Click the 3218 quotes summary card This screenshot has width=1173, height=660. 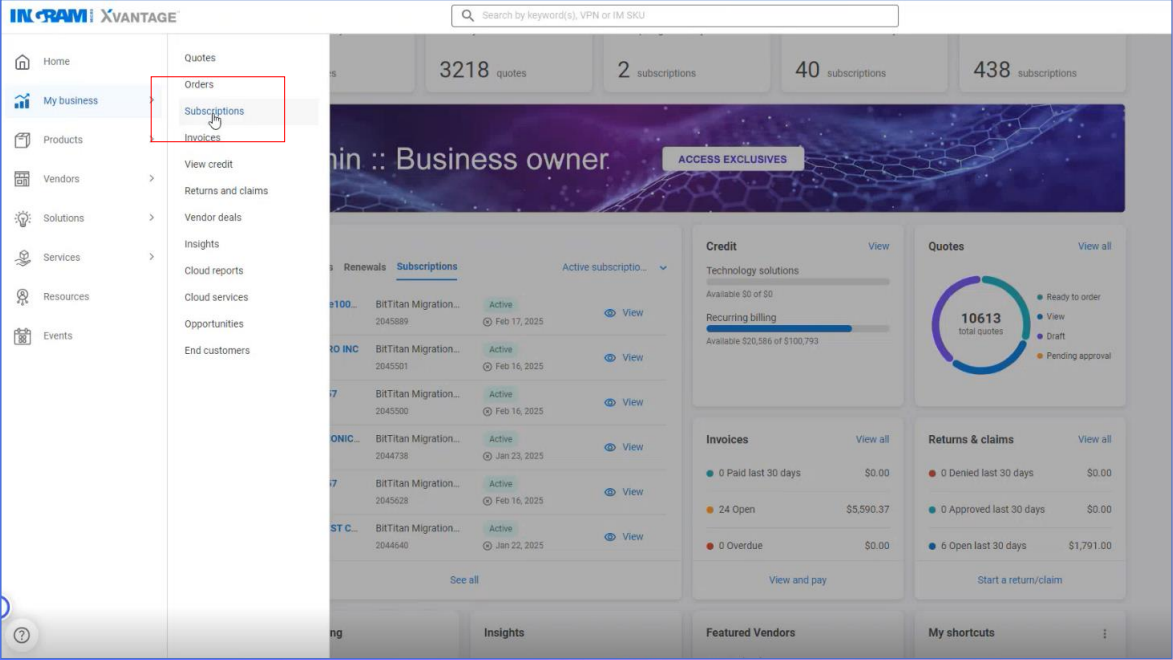click(x=509, y=64)
